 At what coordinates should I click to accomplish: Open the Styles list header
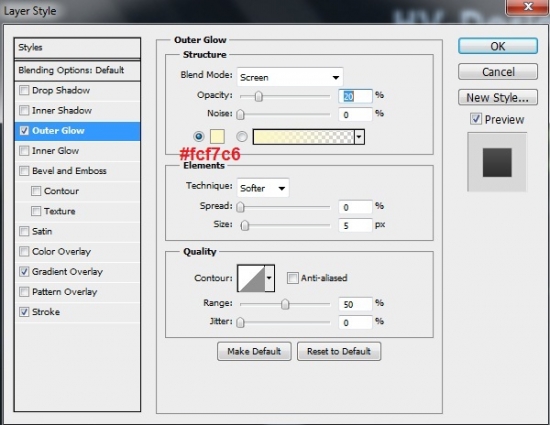click(x=77, y=48)
